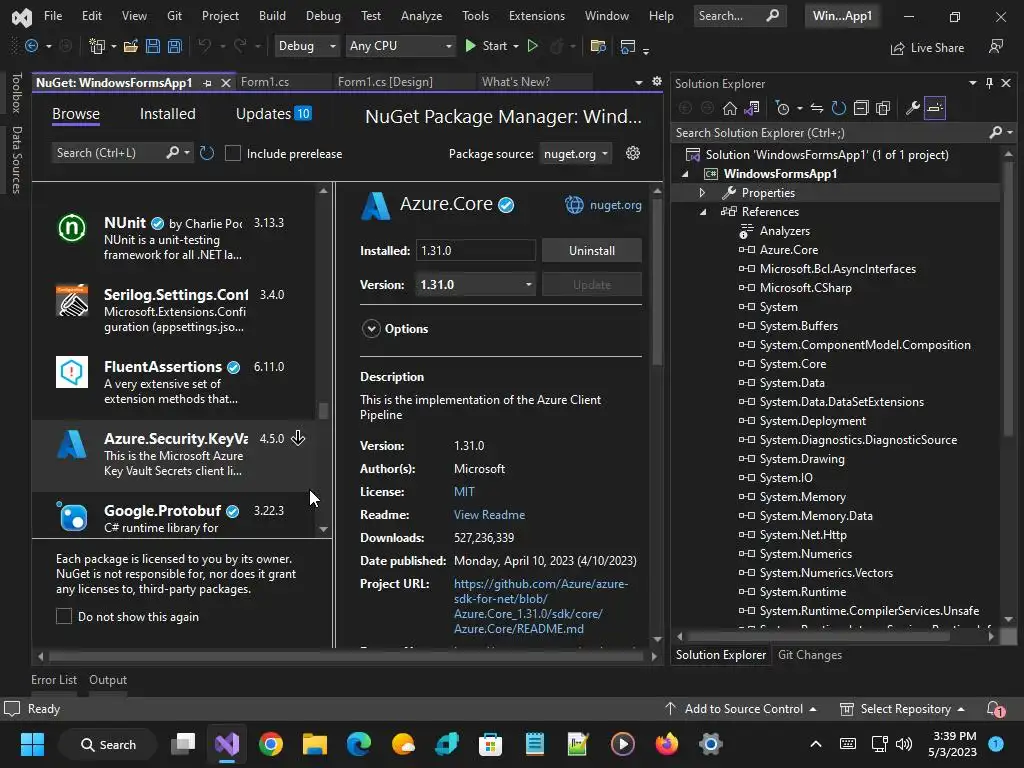
Task: Click the Navigate Backward toolbar icon
Action: click(31, 46)
